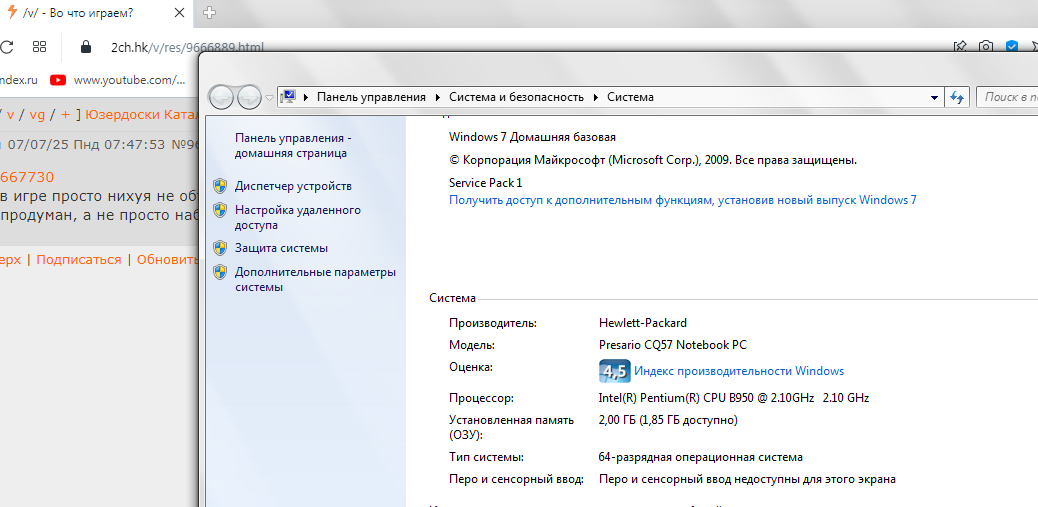Open new browser tab with plus icon
Screen dimensions: 1038x507
coord(209,12)
